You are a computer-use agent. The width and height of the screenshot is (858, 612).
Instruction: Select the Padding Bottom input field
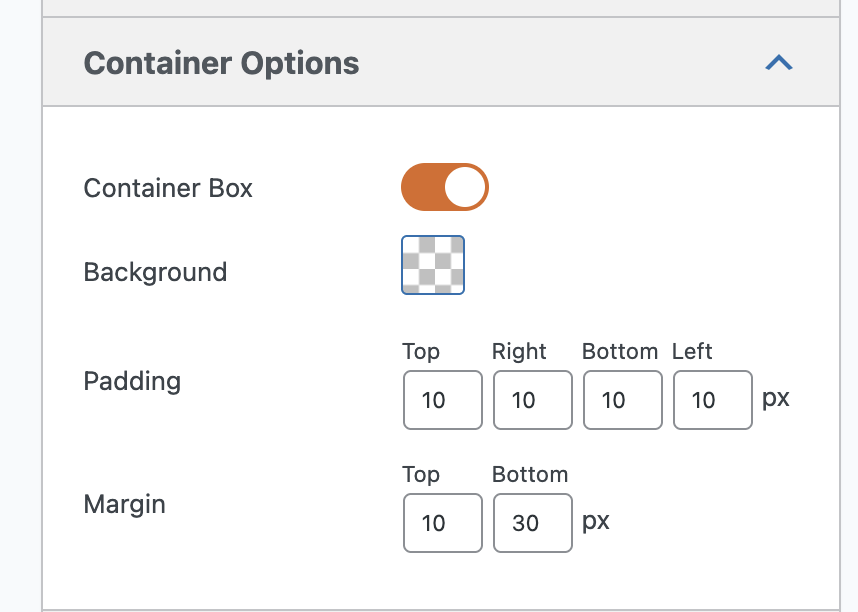tap(623, 400)
